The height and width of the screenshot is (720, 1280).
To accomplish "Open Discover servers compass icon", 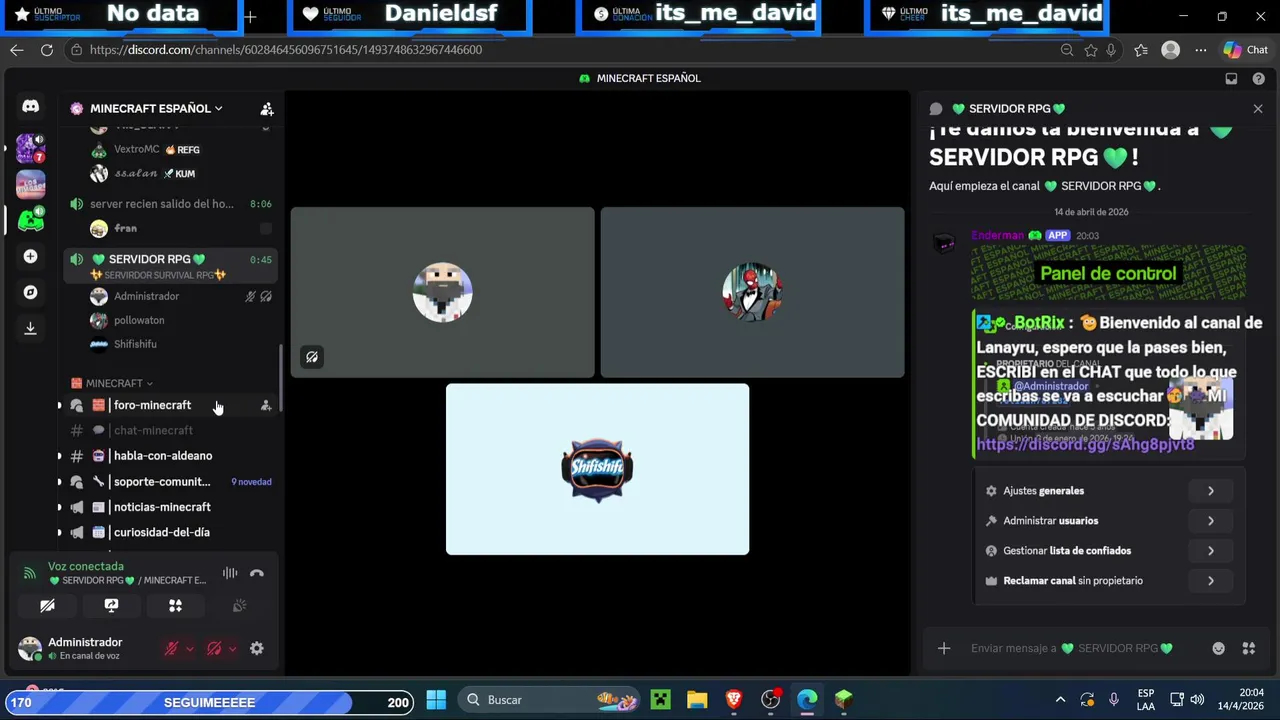I will coord(31,292).
